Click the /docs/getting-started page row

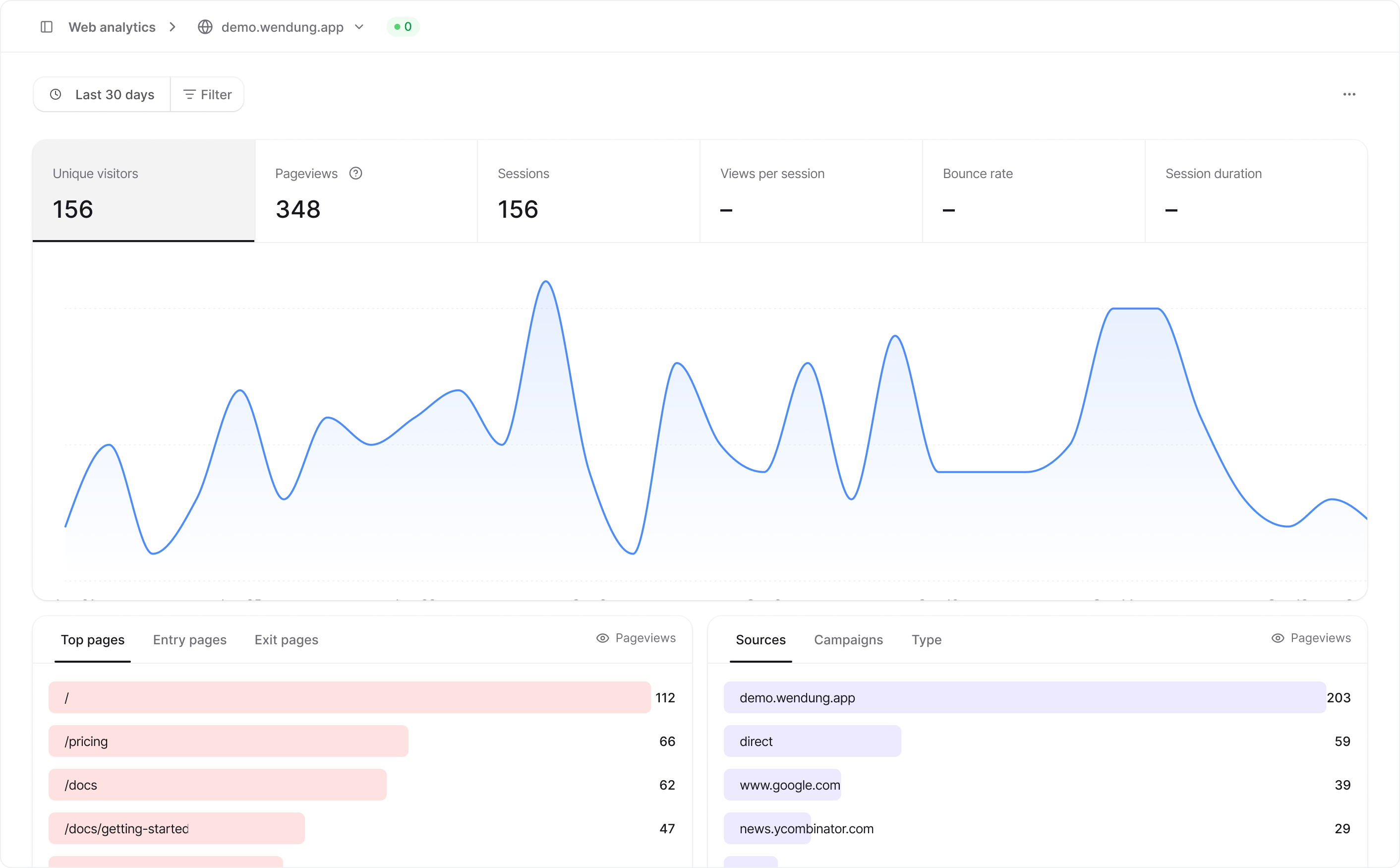tap(362, 828)
